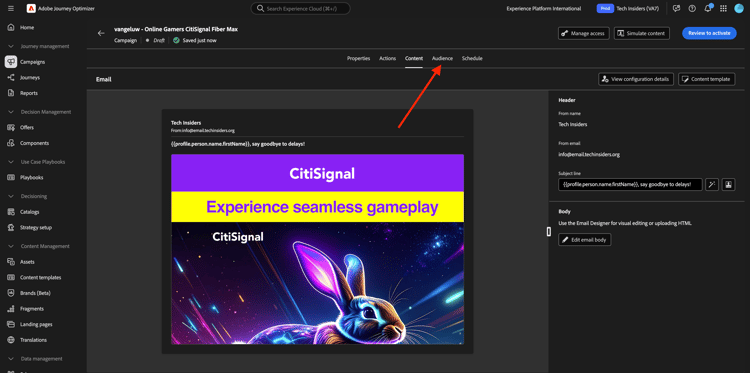Collapse the Decision Management sidebar section
The width and height of the screenshot is (750, 373).
tap(11, 112)
